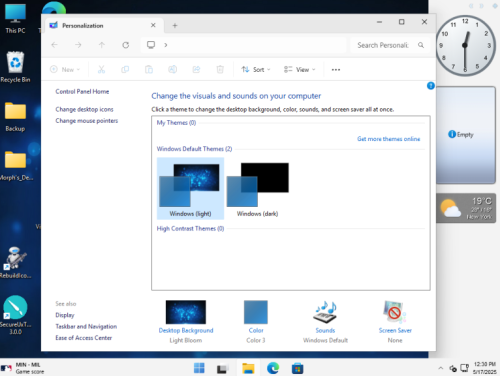Image resolution: width=500 pixels, height=376 pixels.
Task: Refresh the Personalization window
Action: [125, 45]
